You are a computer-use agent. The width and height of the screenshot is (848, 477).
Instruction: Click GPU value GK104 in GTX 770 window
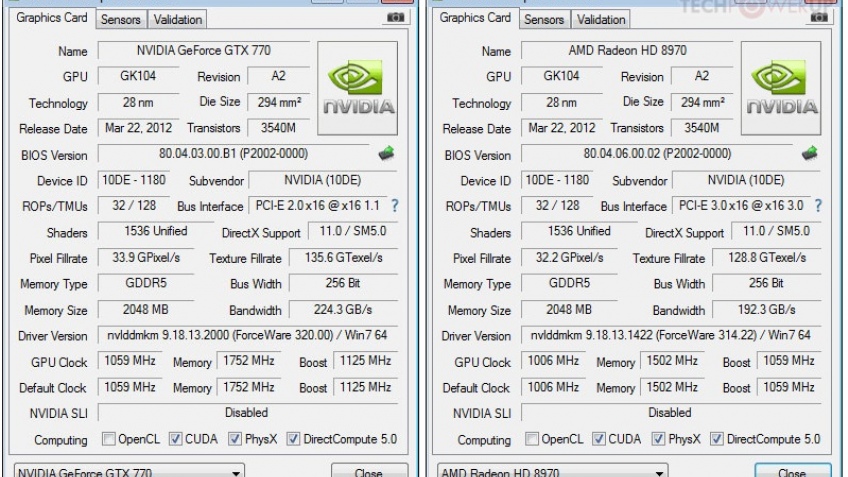pos(138,76)
